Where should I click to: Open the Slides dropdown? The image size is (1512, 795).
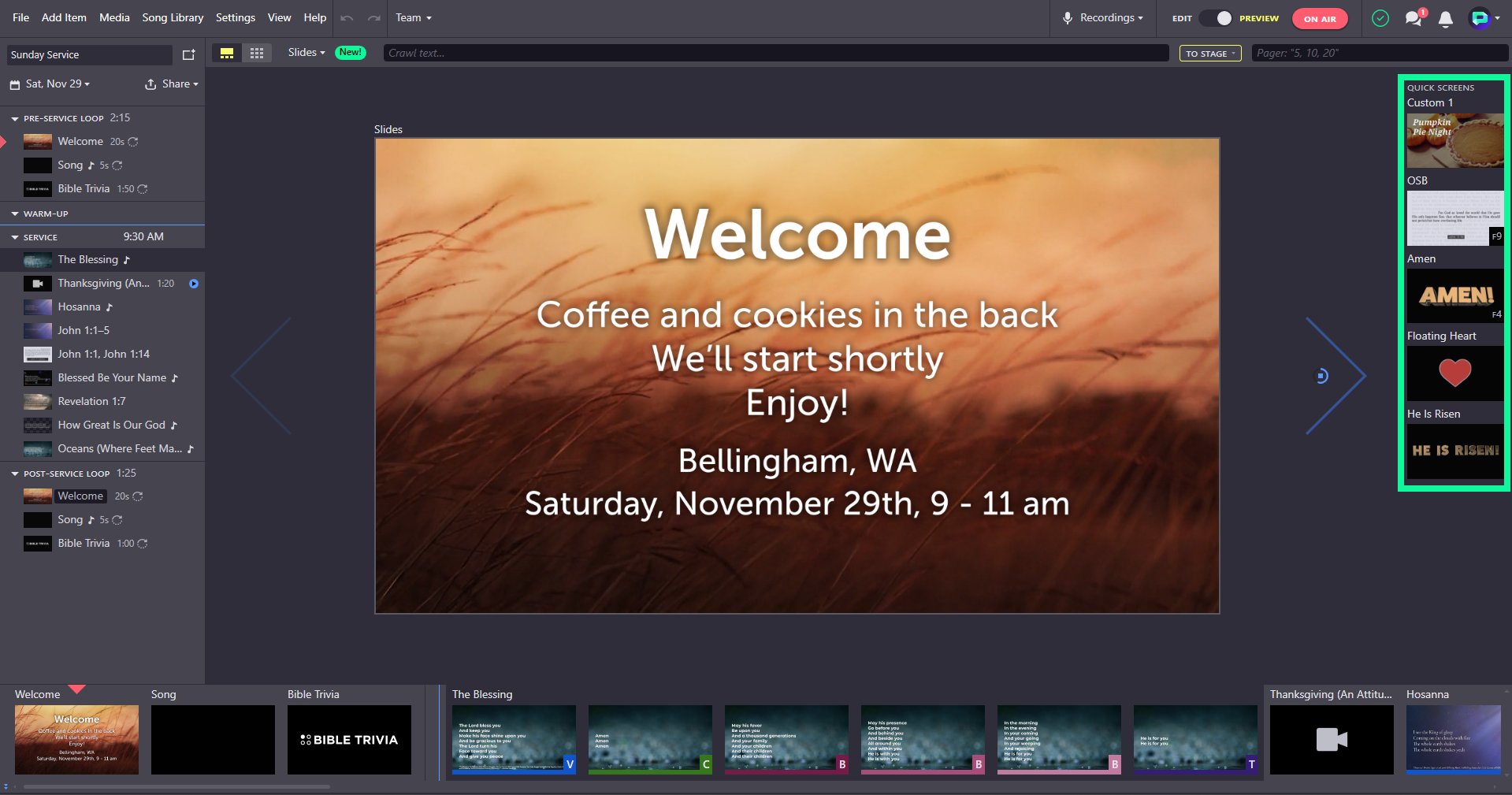pyautogui.click(x=306, y=53)
